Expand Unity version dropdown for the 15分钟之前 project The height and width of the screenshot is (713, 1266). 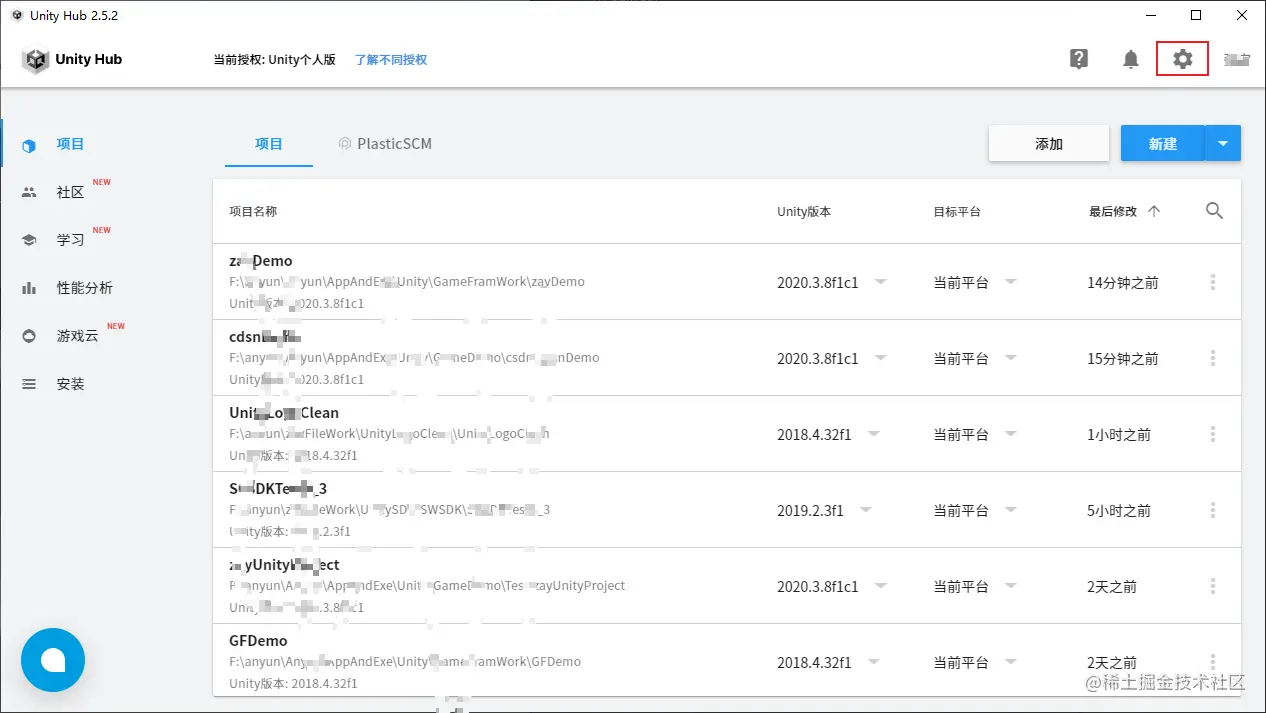tap(880, 357)
